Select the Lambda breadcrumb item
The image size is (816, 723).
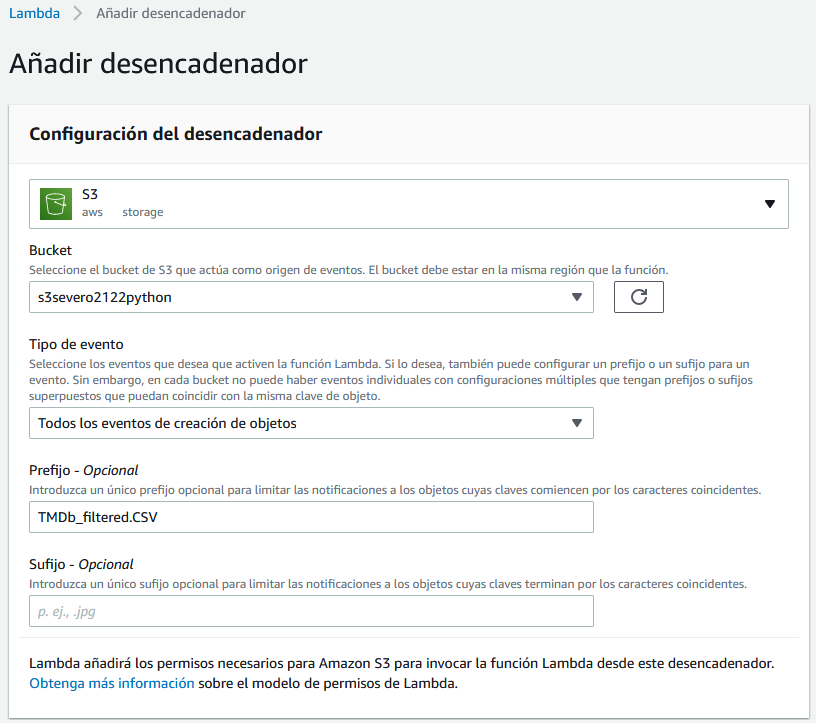point(34,14)
